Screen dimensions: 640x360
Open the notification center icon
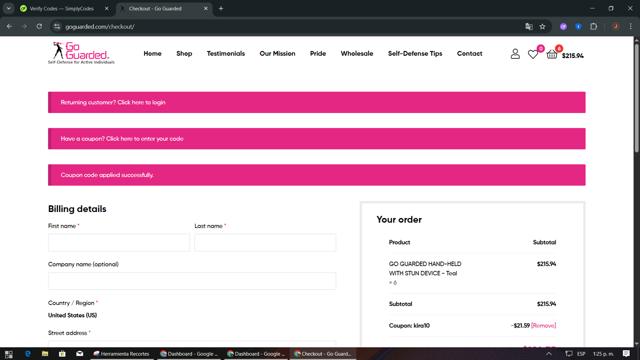[x=627, y=354]
